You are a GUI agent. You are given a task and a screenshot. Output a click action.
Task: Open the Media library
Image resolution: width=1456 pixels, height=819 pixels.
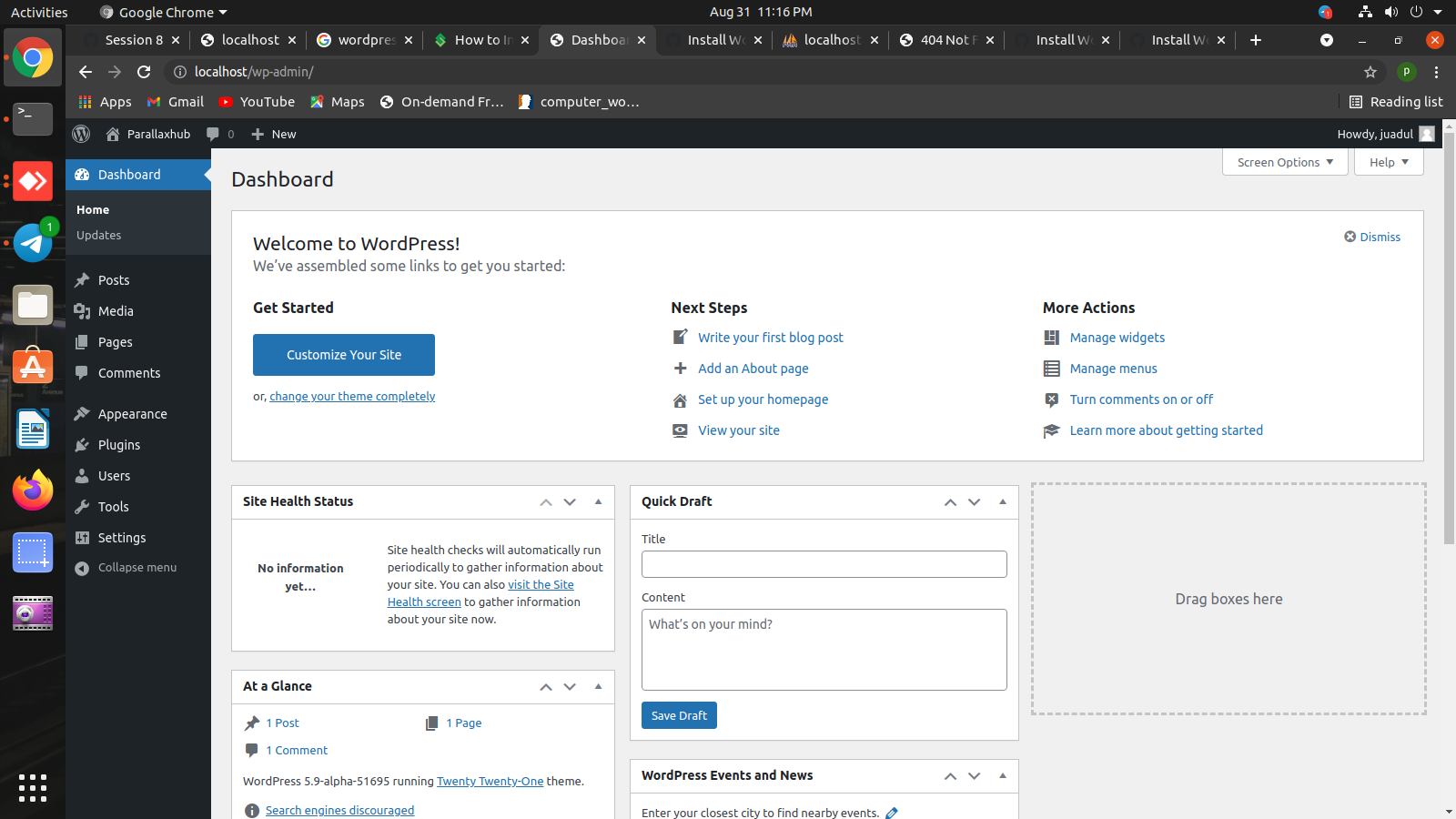click(115, 310)
